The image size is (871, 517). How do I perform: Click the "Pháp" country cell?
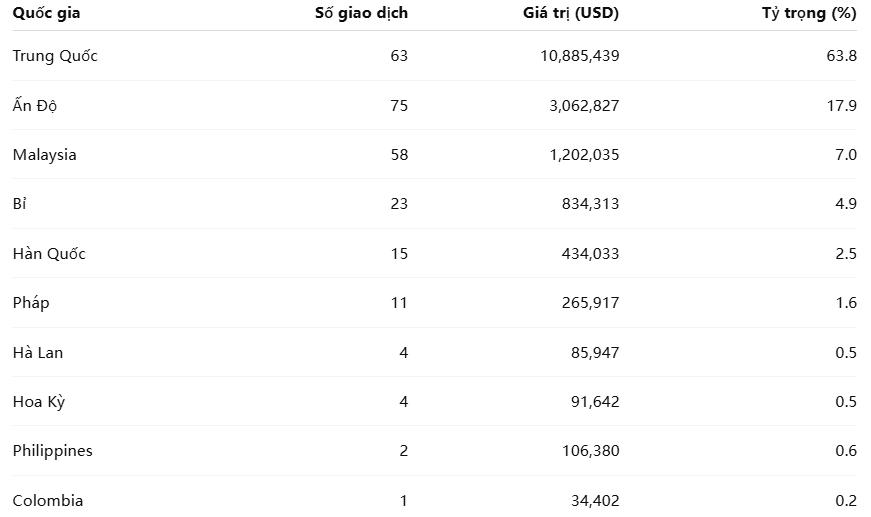tap(31, 303)
